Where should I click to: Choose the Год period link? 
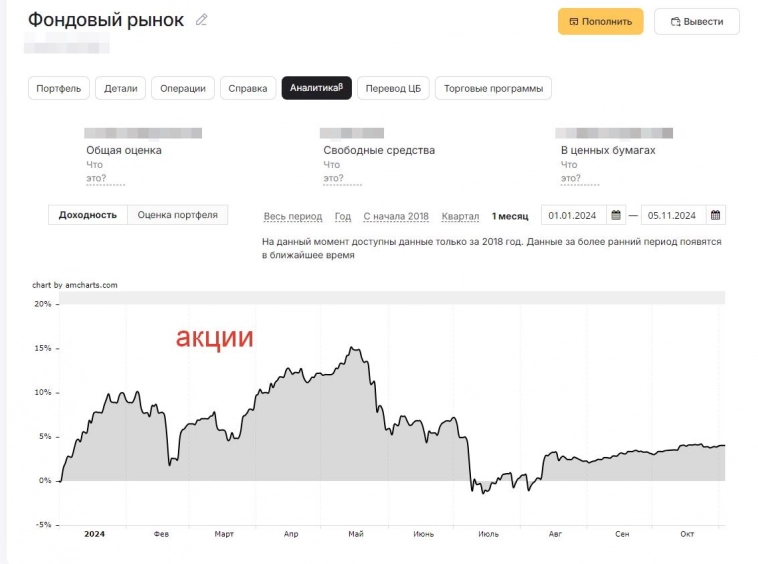343,216
